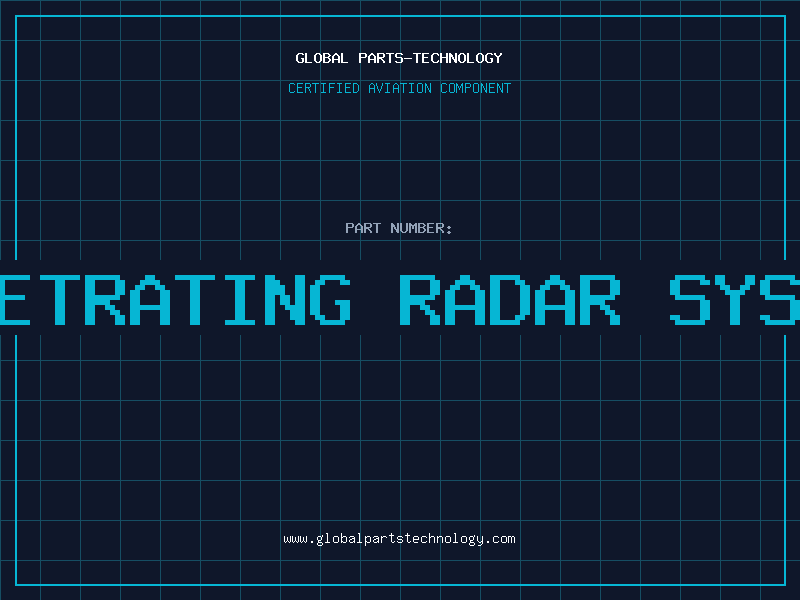Click the PART NUMBER: label
This screenshot has width=800, height=600.
(399, 228)
